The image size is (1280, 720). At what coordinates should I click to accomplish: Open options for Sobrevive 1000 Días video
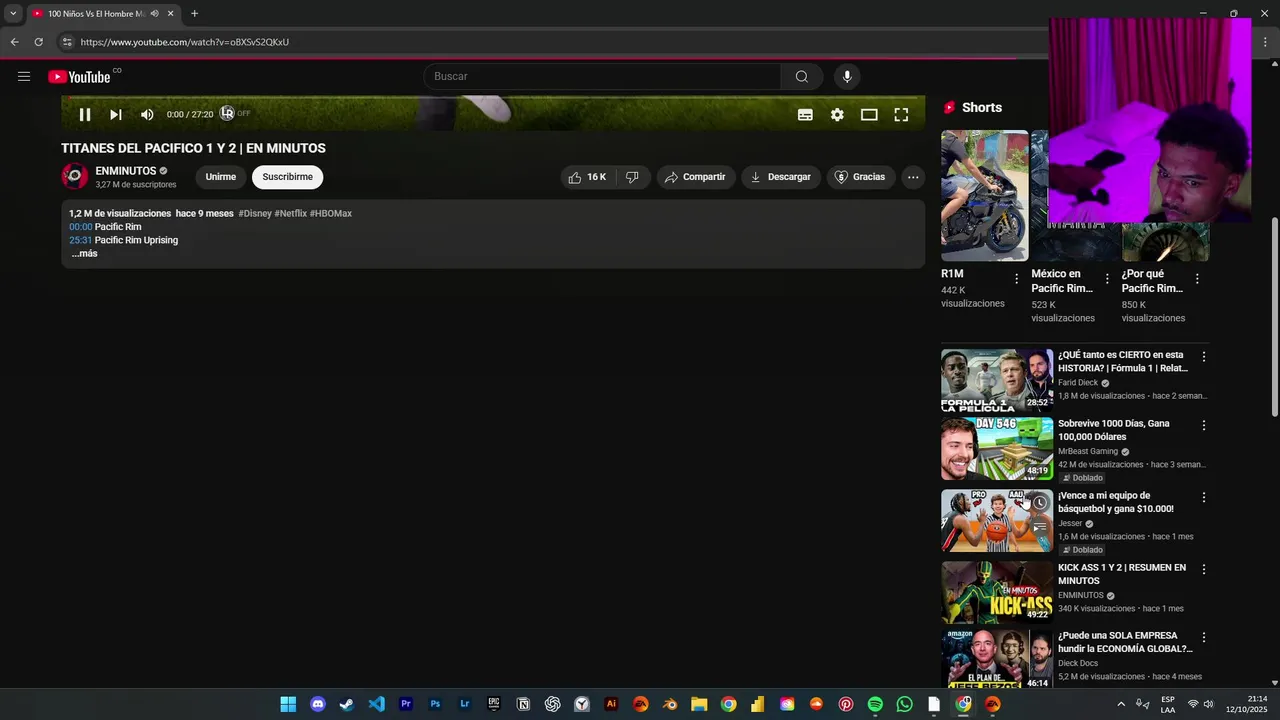pyautogui.click(x=1204, y=425)
